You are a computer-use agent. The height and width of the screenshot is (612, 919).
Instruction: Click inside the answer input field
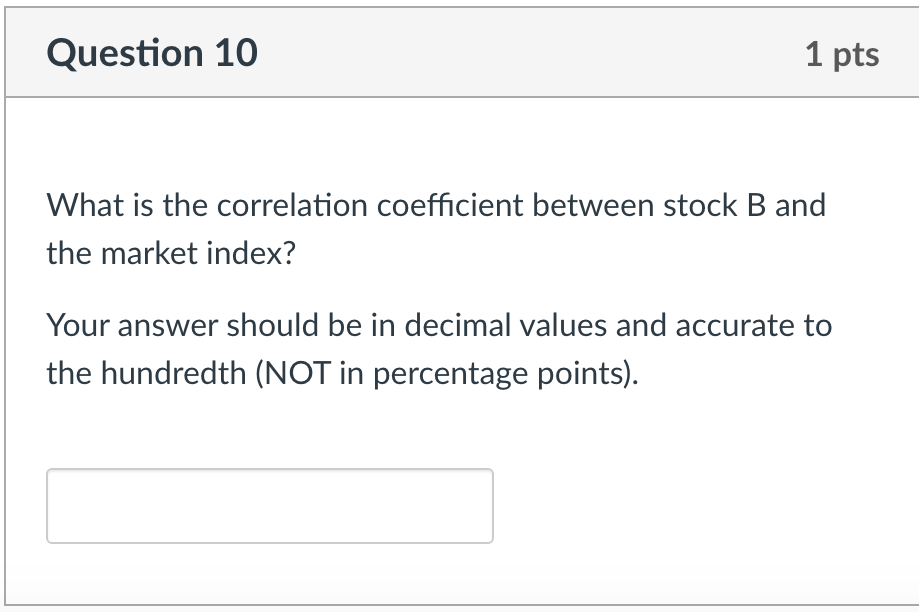[x=270, y=506]
